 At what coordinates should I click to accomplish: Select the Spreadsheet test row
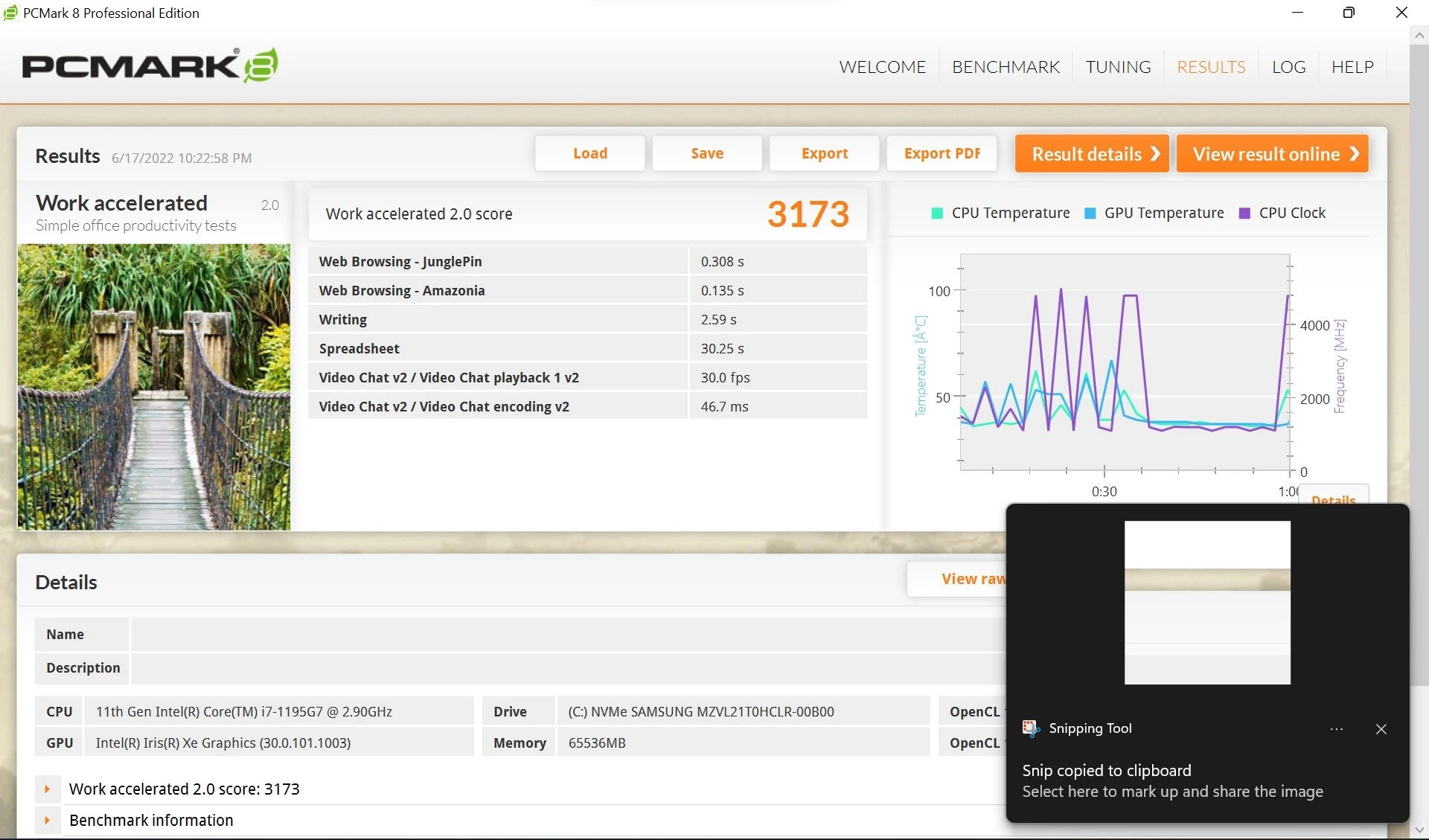[x=588, y=348]
